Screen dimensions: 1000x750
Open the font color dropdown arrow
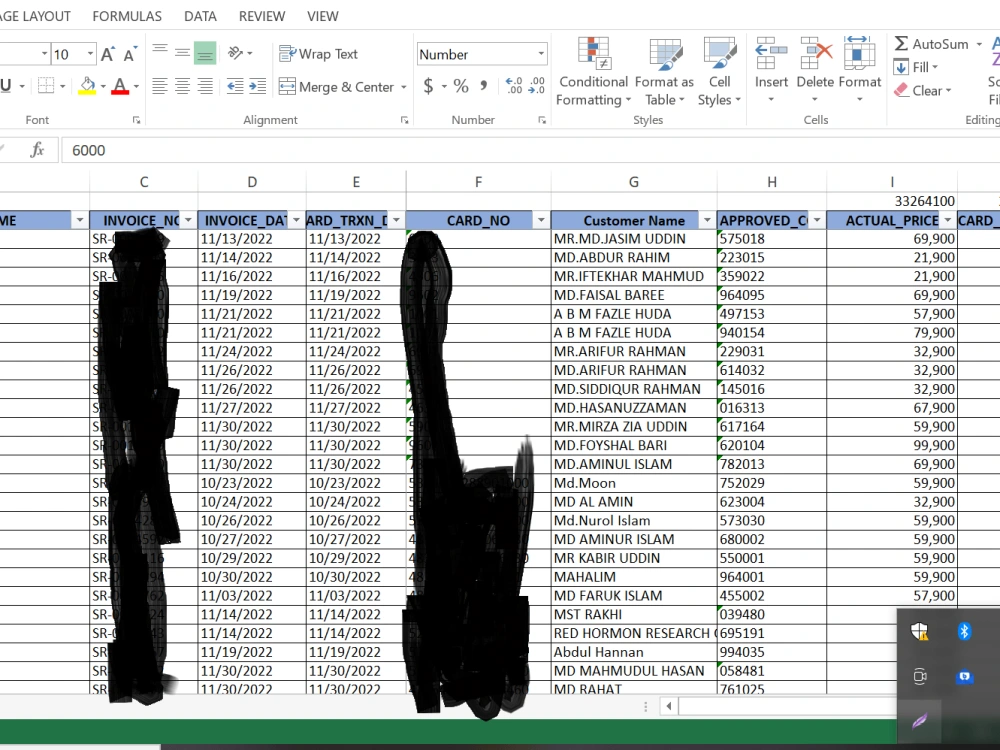pyautogui.click(x=136, y=86)
